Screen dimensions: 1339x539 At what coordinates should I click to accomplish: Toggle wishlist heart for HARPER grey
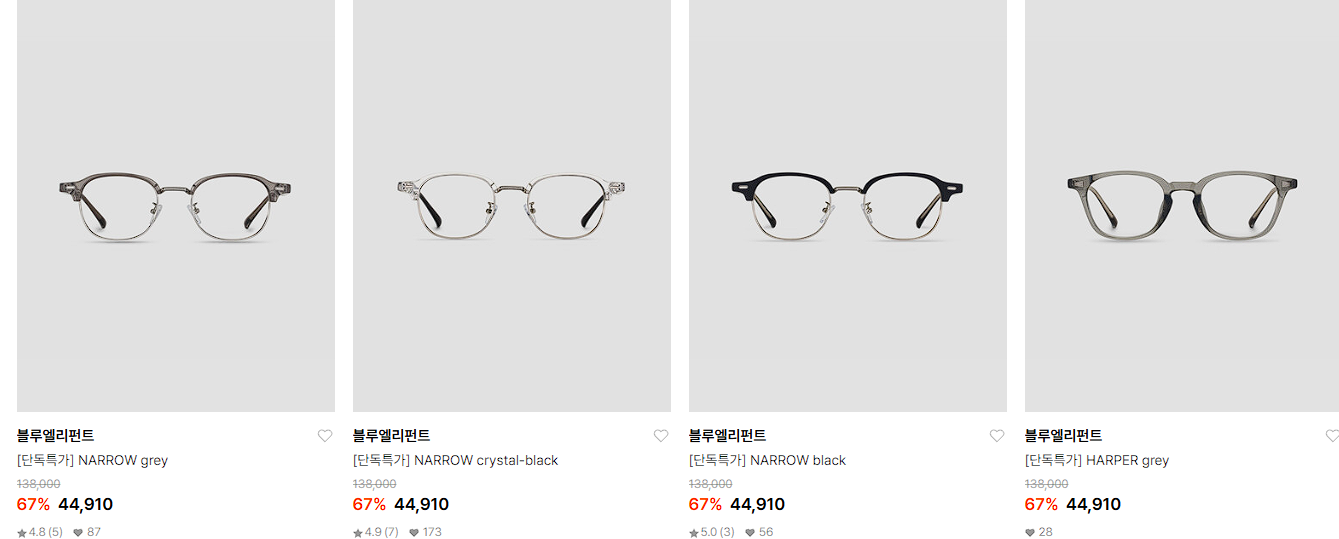[1332, 436]
